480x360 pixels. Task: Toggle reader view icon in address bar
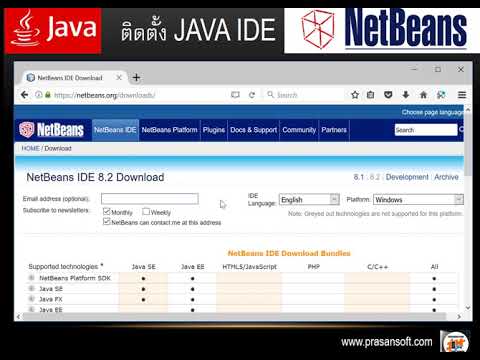(235, 95)
